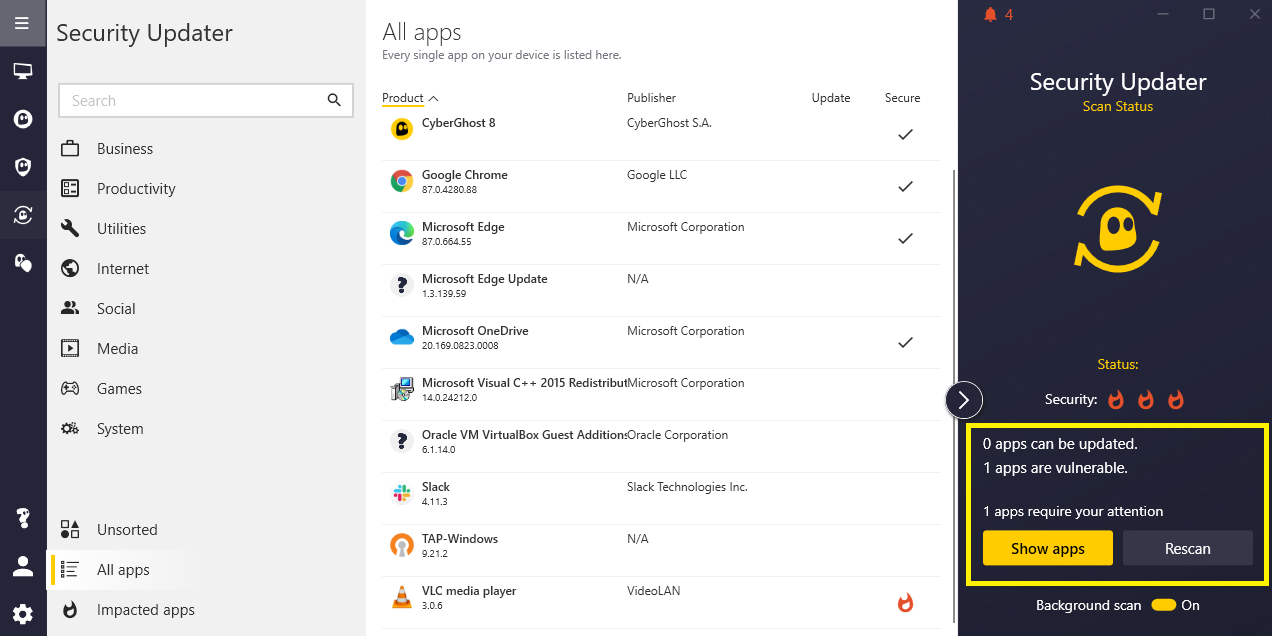The width and height of the screenshot is (1272, 636).
Task: Collapse the side panel with arrow button
Action: pos(964,400)
